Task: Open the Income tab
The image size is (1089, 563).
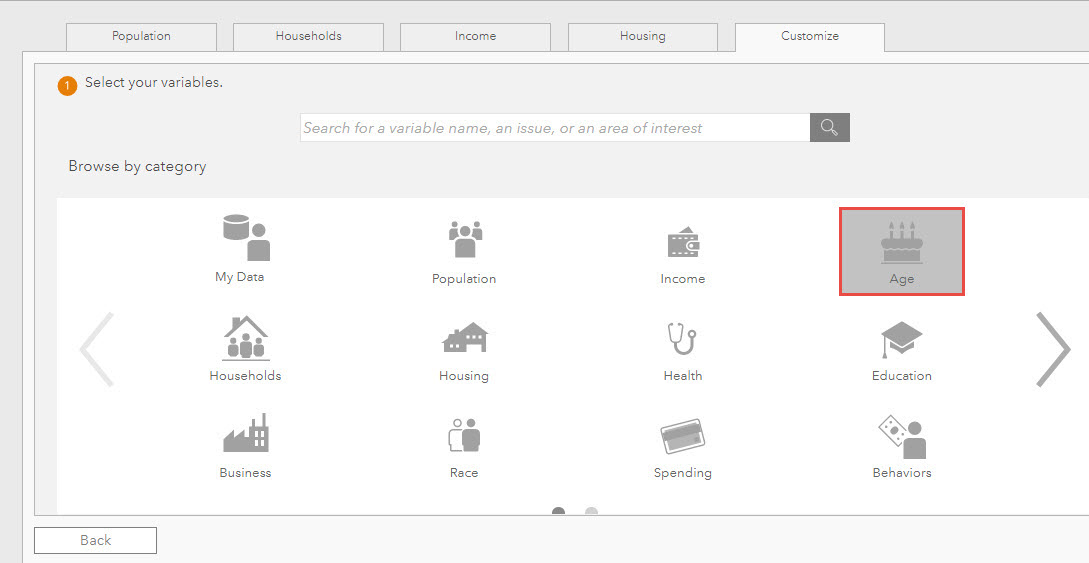Action: [x=475, y=37]
